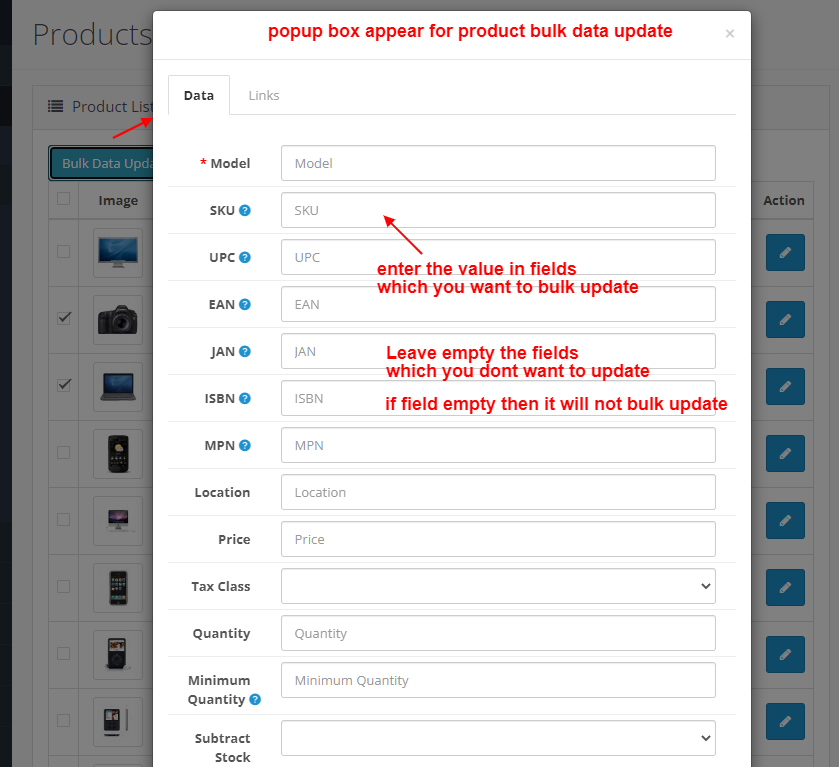Open the SKU help tooltip icon

click(247, 210)
